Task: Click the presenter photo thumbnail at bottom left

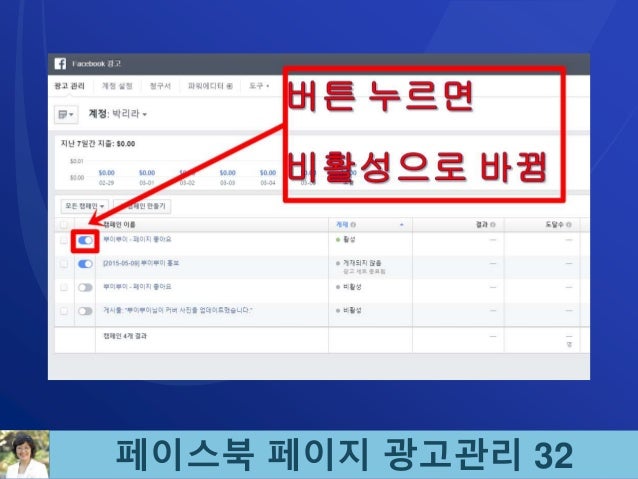Action: [x=24, y=455]
